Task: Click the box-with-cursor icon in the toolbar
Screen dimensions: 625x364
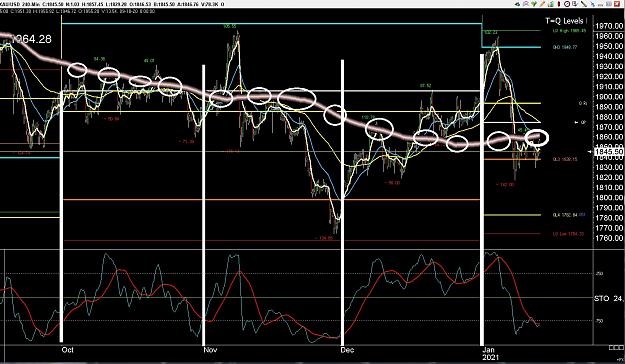Action: [x=575, y=4]
